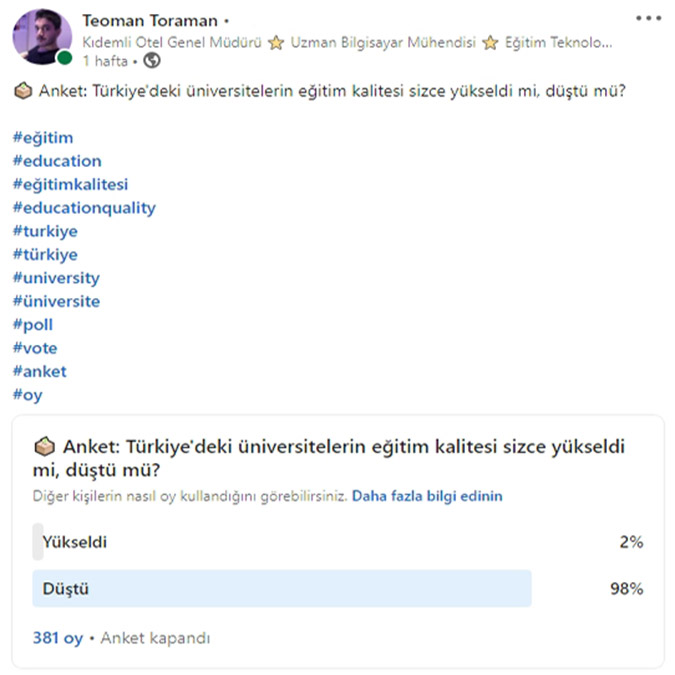Click the ballot box emoji in post text
The image size is (675, 675).
point(24,92)
